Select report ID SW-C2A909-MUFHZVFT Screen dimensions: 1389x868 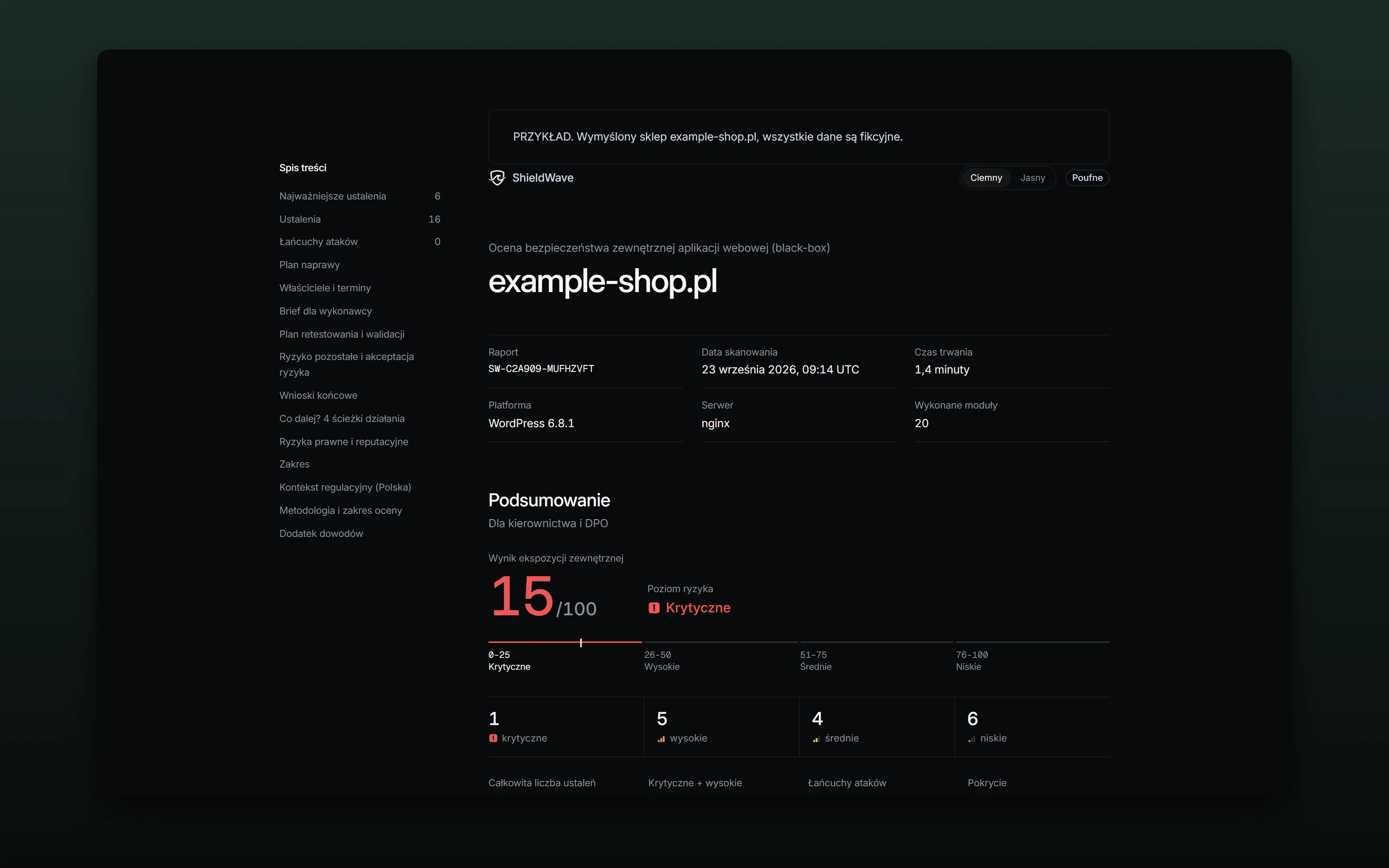click(x=541, y=368)
